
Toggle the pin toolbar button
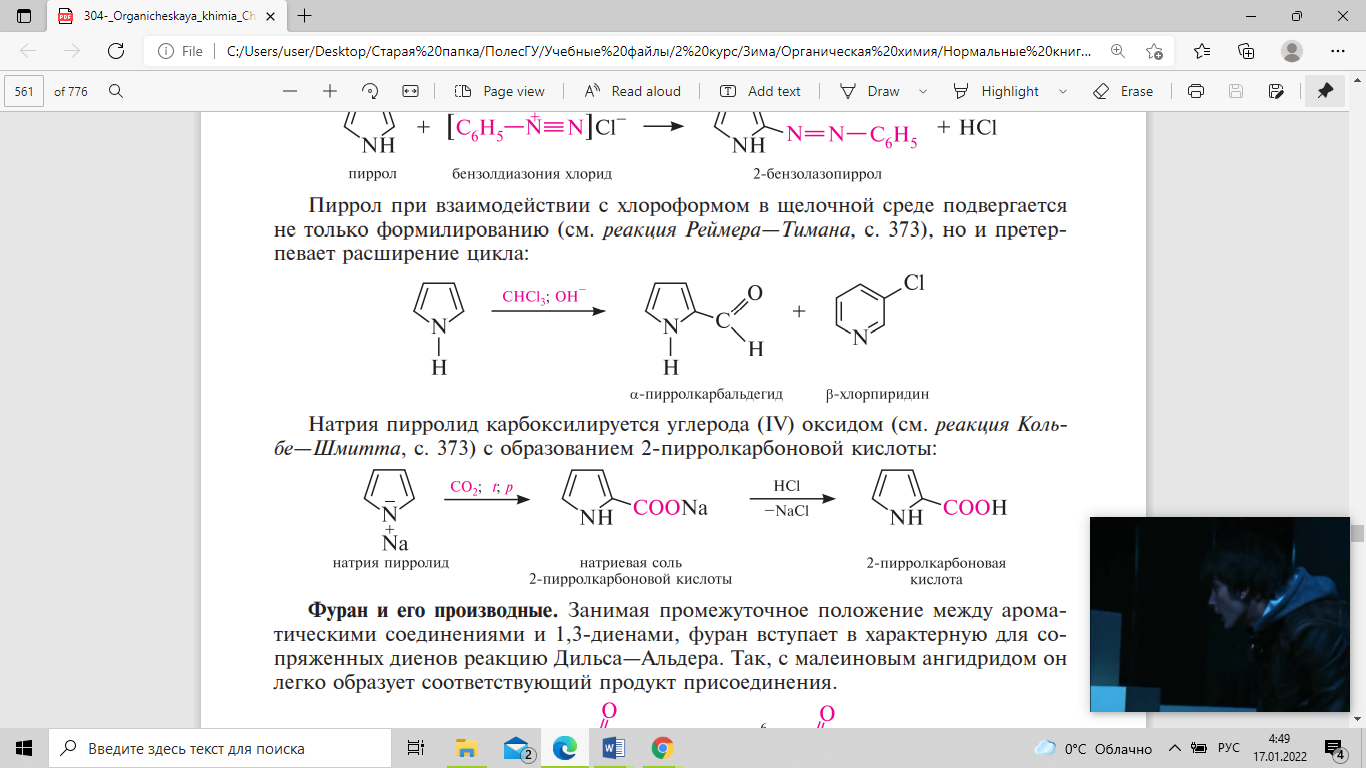coord(1325,91)
